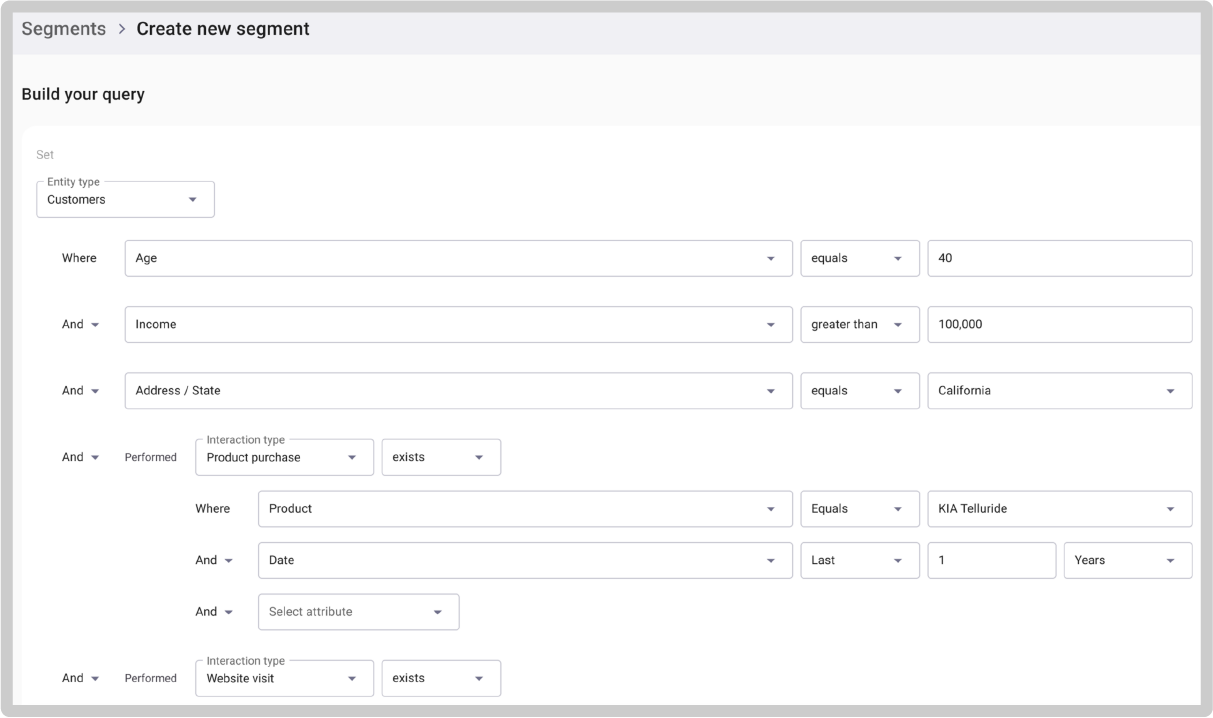This screenshot has width=1213, height=718.
Task: Open the Years time unit dropdown
Action: click(1127, 560)
